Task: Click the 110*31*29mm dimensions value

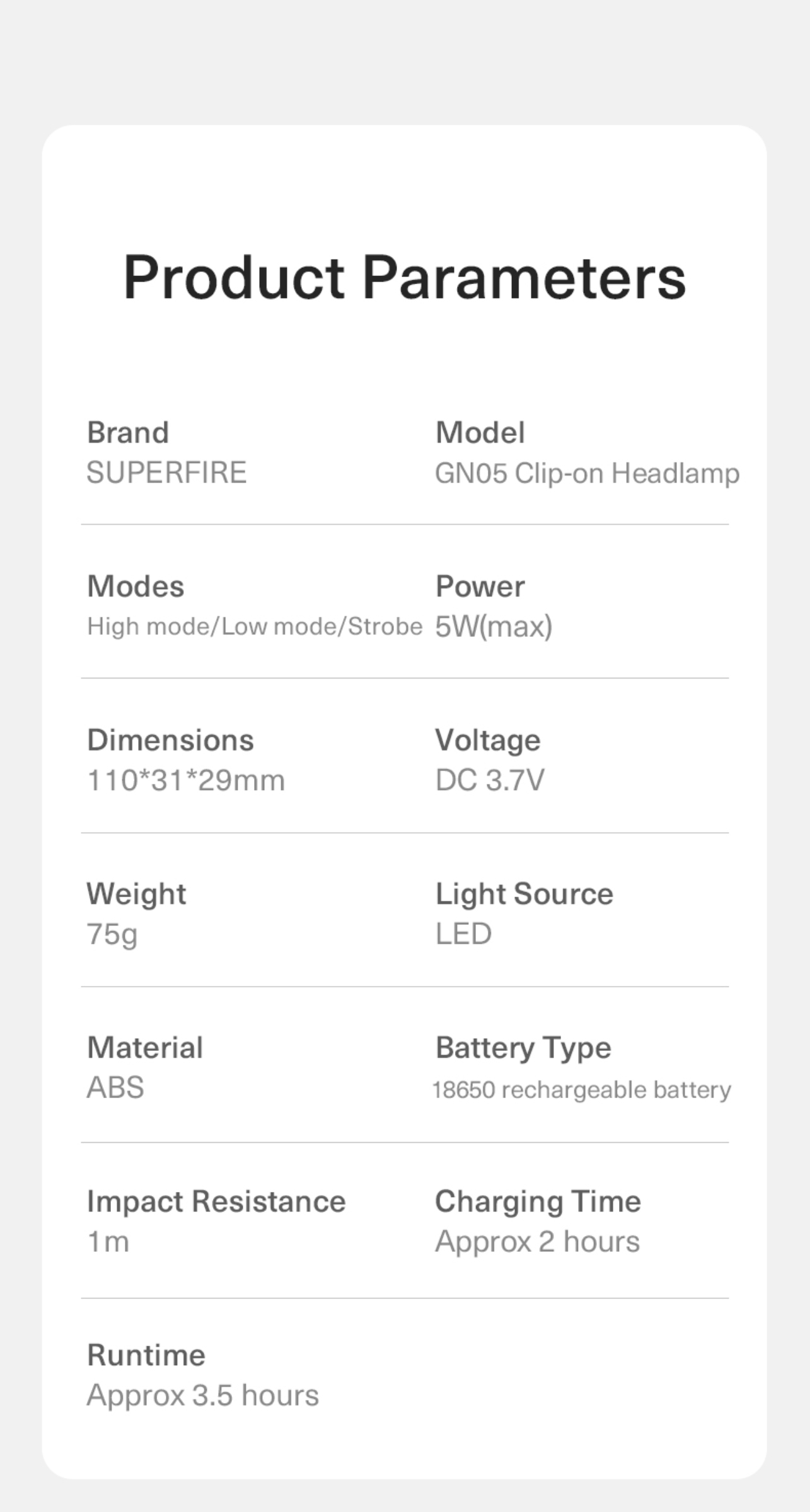Action: (186, 781)
